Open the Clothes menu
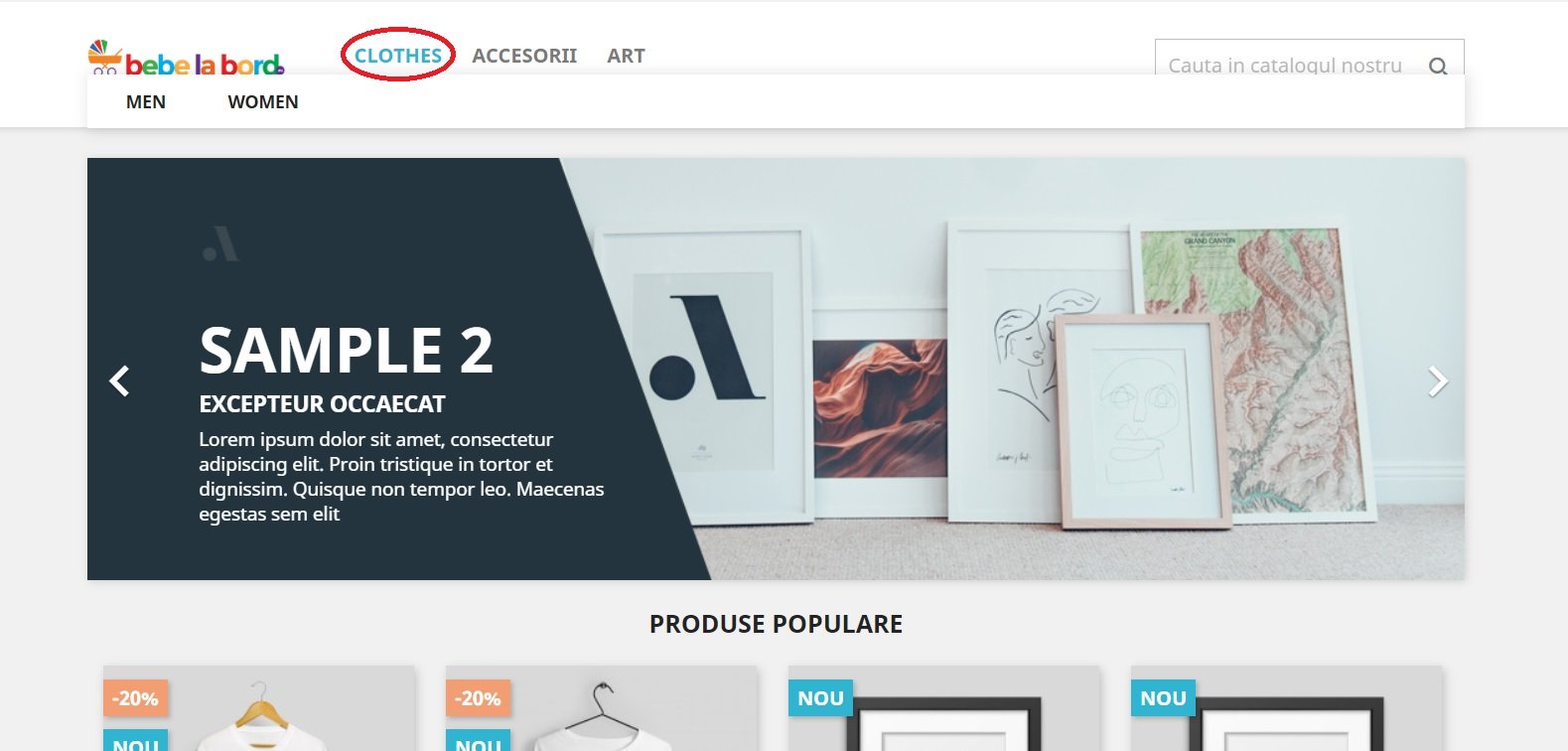This screenshot has height=751, width=1568. pos(398,56)
